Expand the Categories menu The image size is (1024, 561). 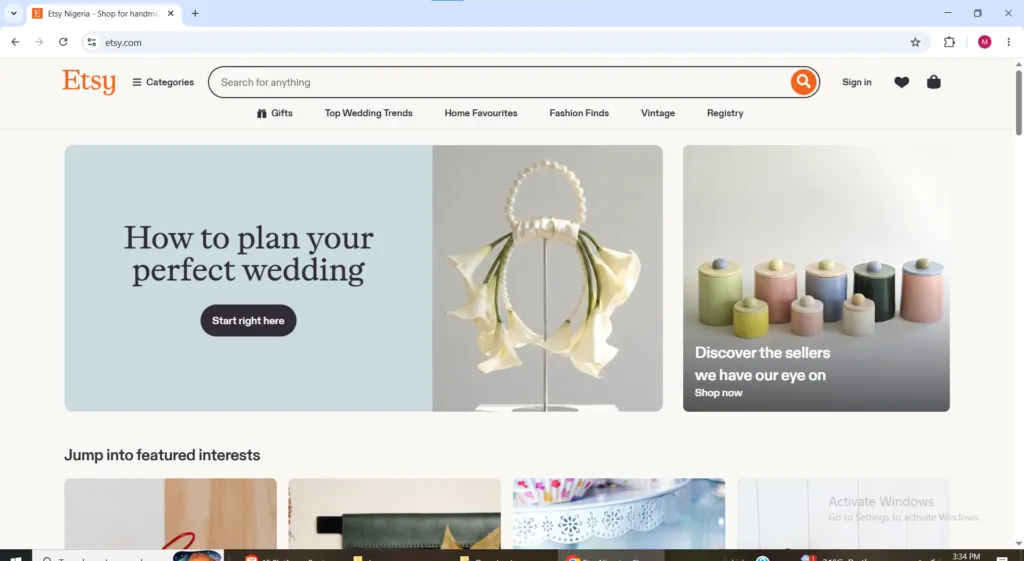click(x=163, y=82)
